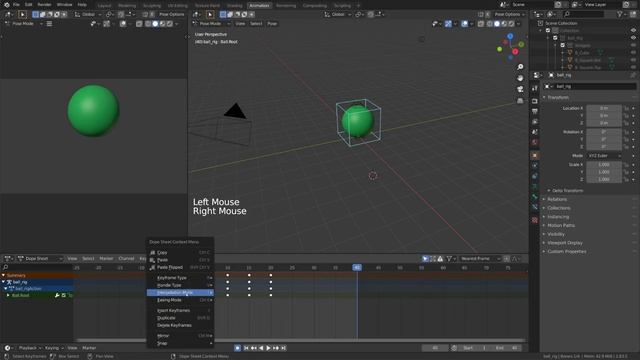Jump to the next keyframe
This screenshot has height=360, width=640.
[276, 348]
